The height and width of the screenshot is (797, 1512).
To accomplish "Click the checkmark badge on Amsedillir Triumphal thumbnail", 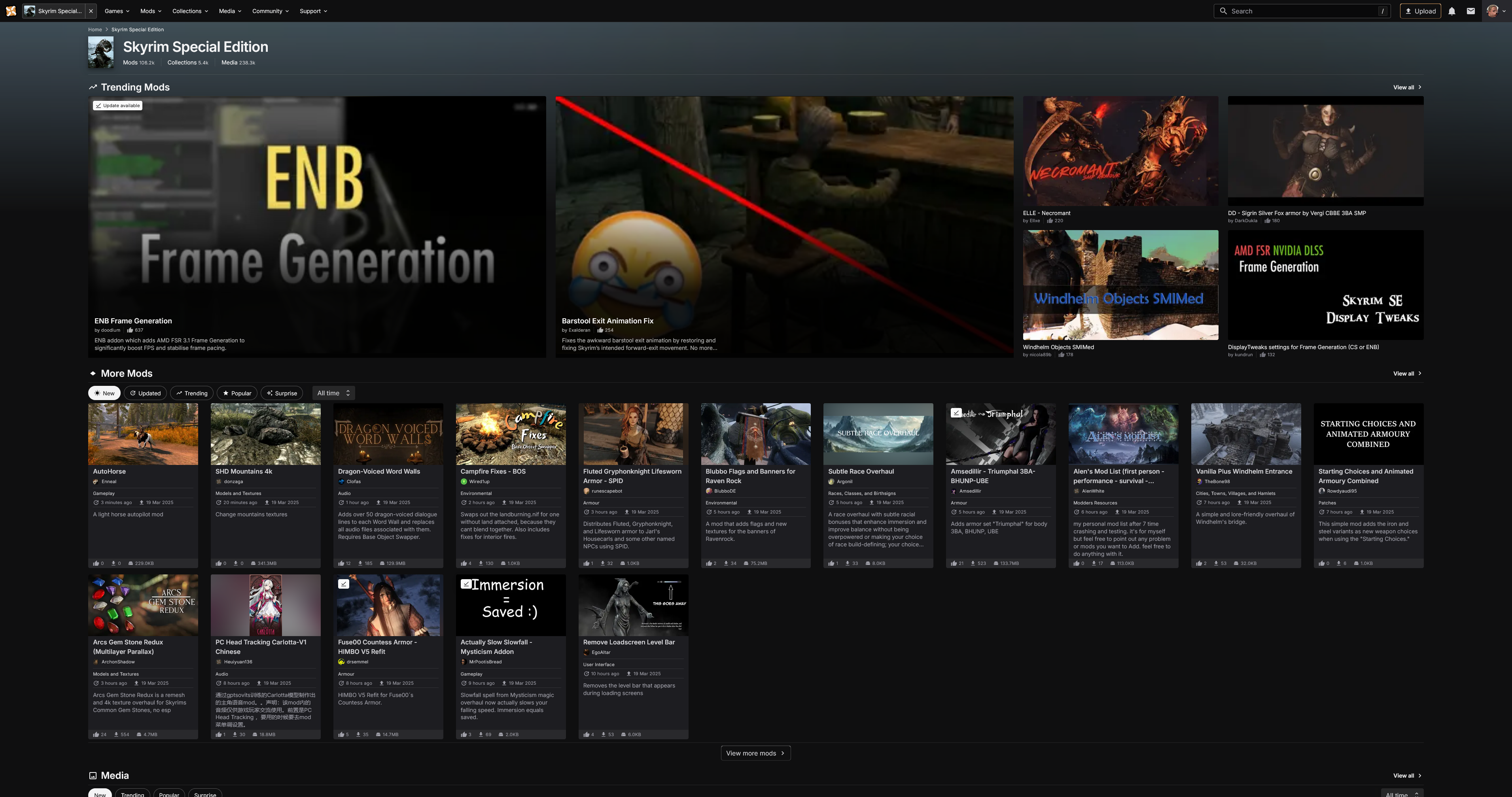I will [956, 413].
